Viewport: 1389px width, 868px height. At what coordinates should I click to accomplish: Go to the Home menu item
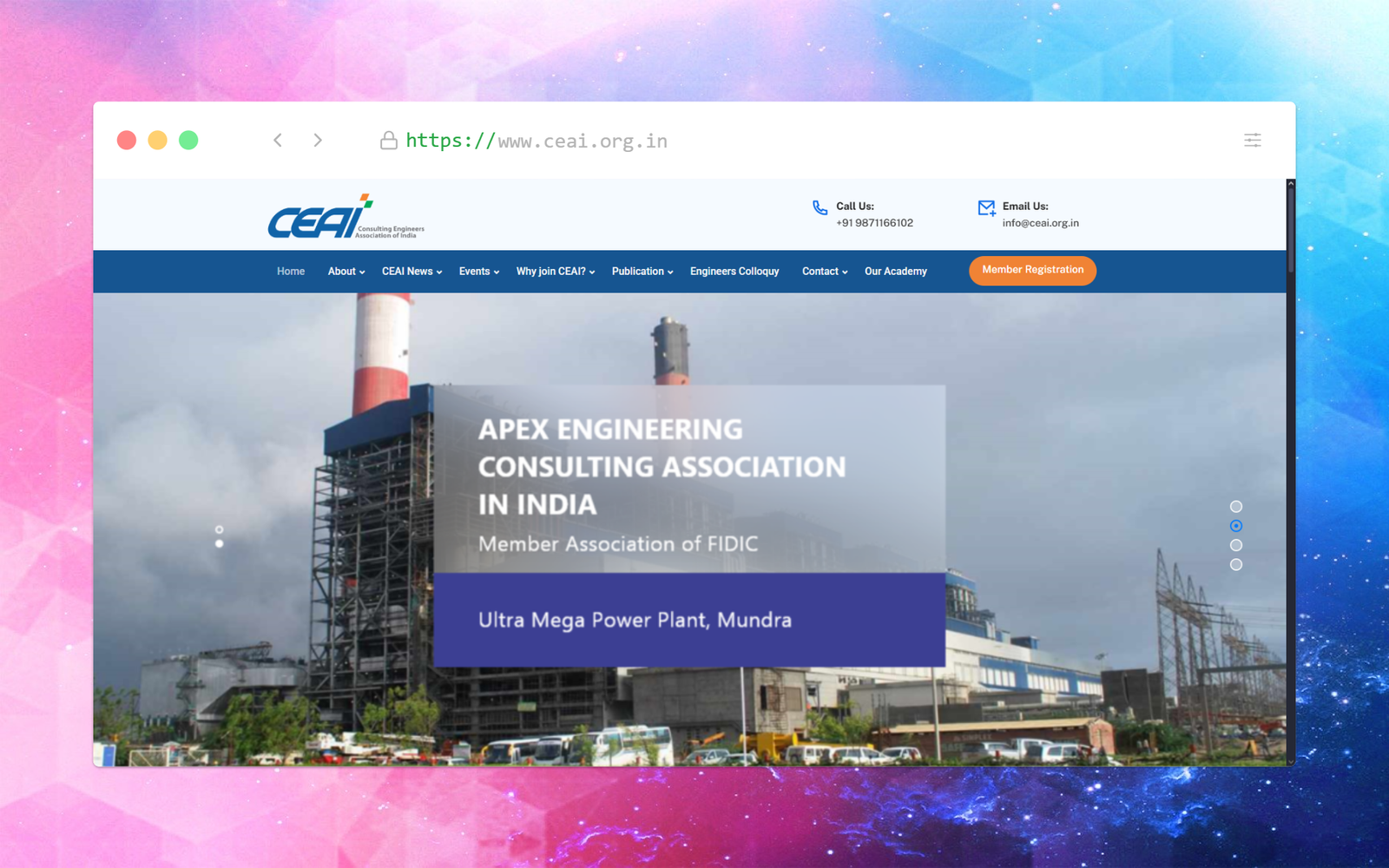click(291, 272)
